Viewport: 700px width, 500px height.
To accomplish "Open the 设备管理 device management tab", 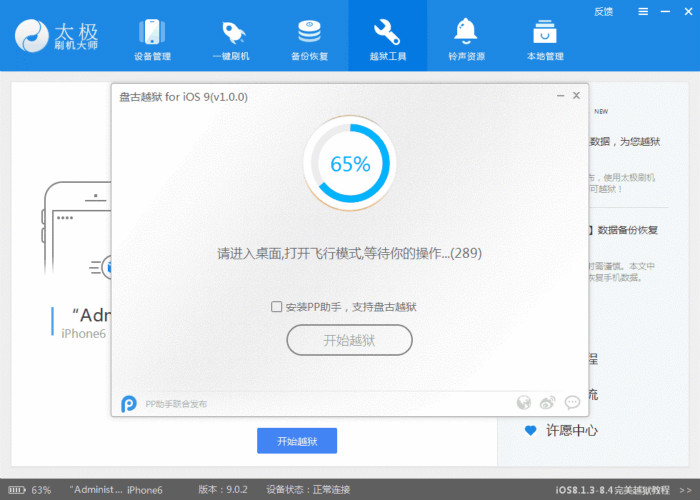I will click(152, 39).
